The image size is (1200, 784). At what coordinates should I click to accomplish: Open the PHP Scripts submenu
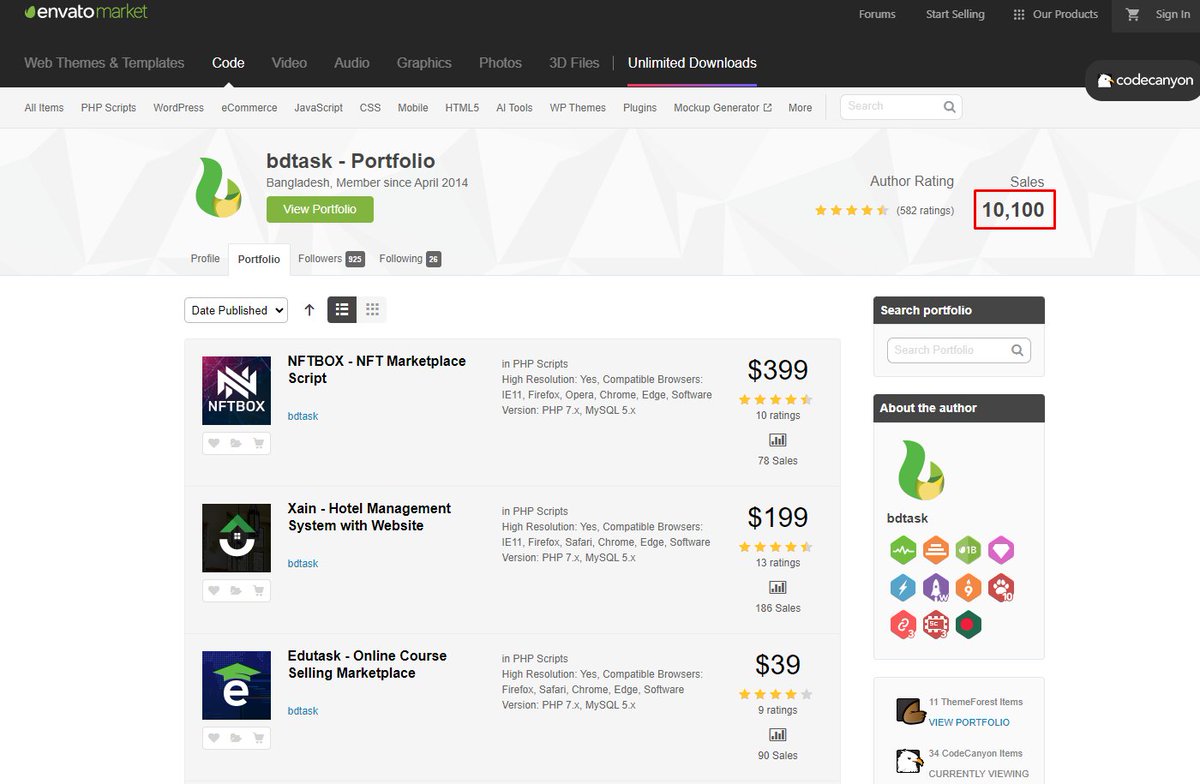[108, 107]
